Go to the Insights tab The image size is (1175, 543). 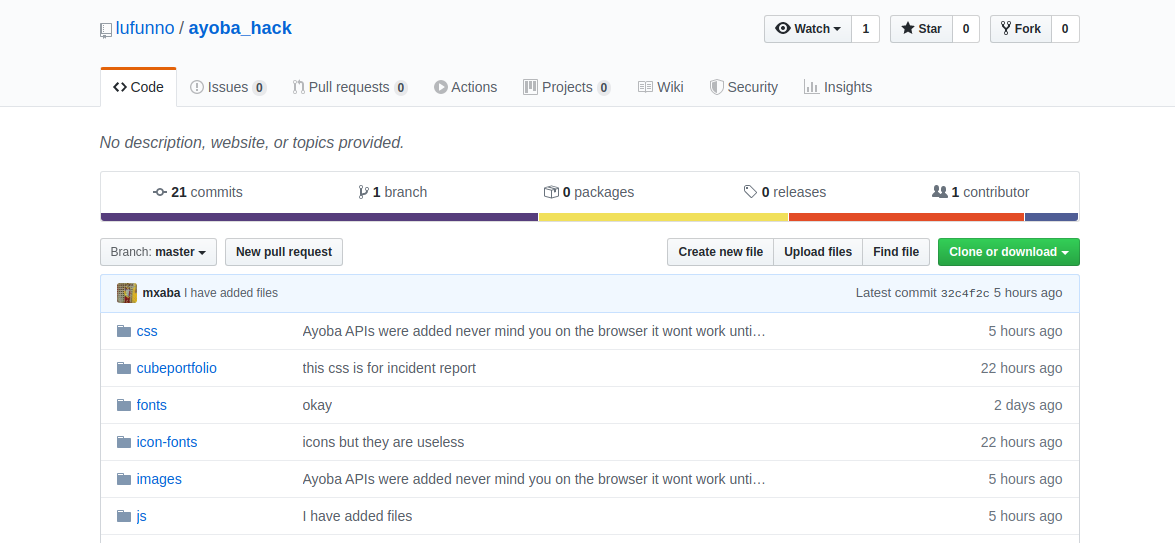coord(837,87)
